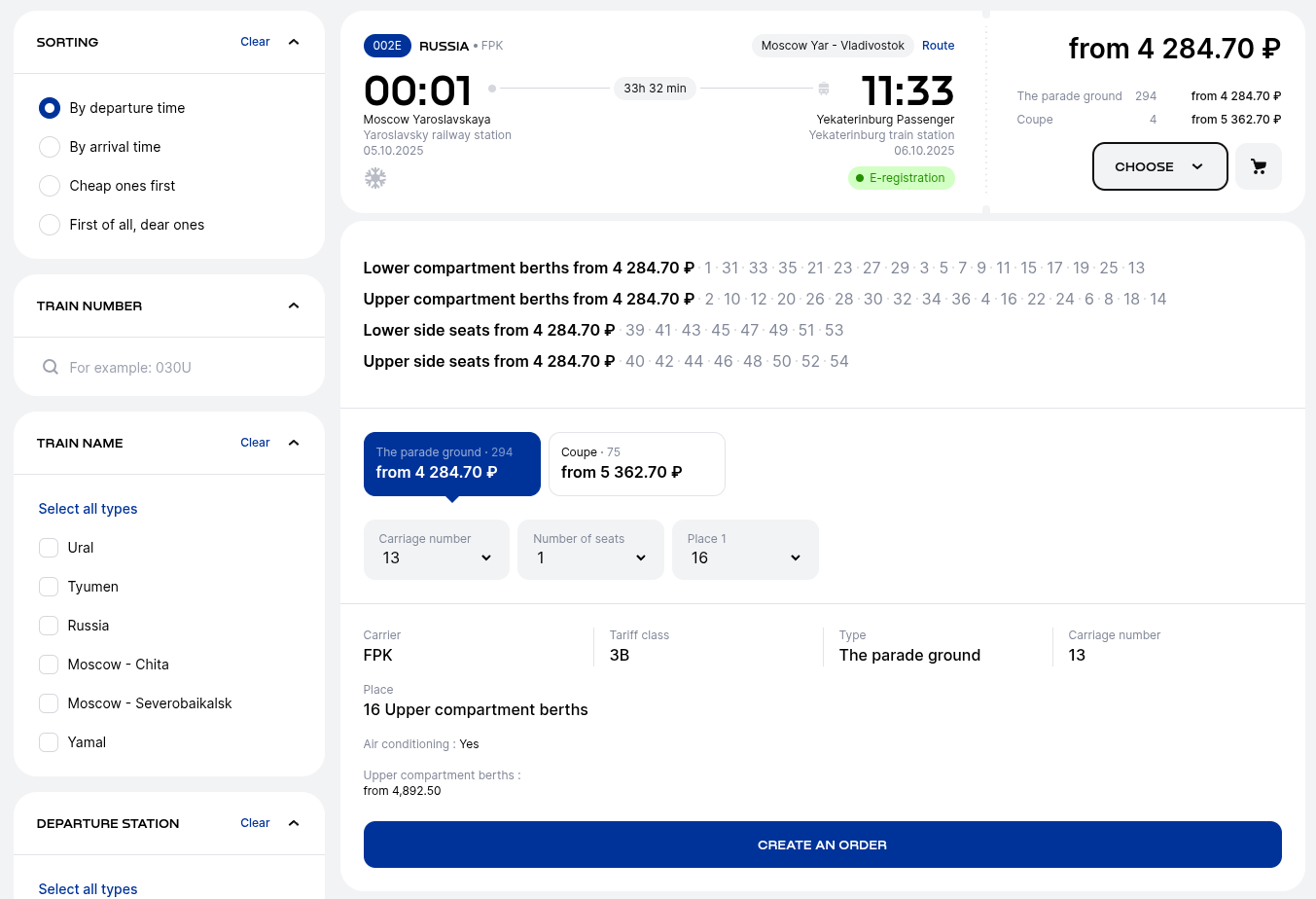Collapse the Departure Station section chevron

pyautogui.click(x=294, y=823)
